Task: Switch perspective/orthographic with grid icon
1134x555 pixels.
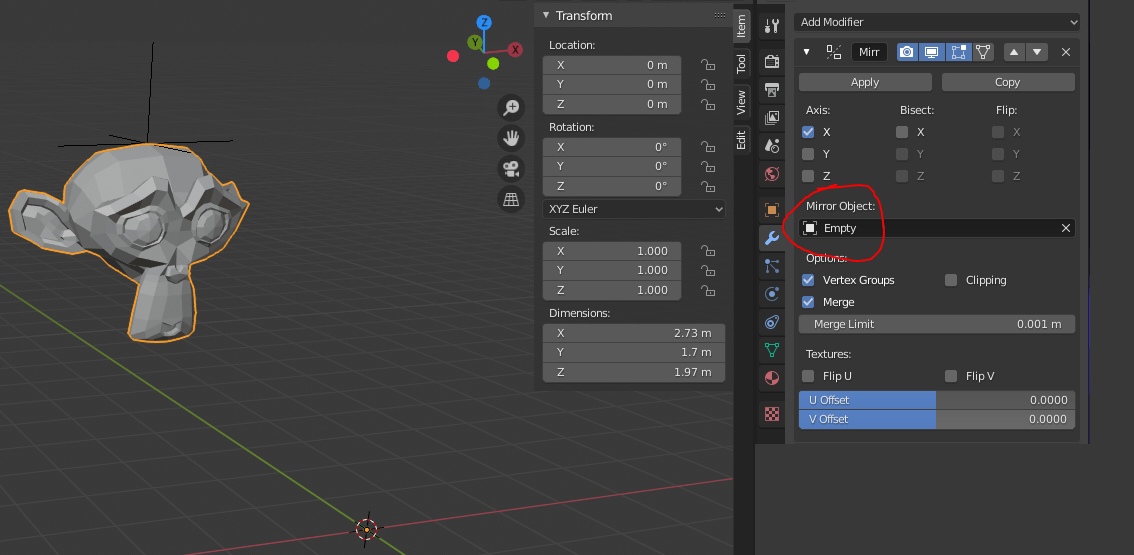Action: click(511, 198)
